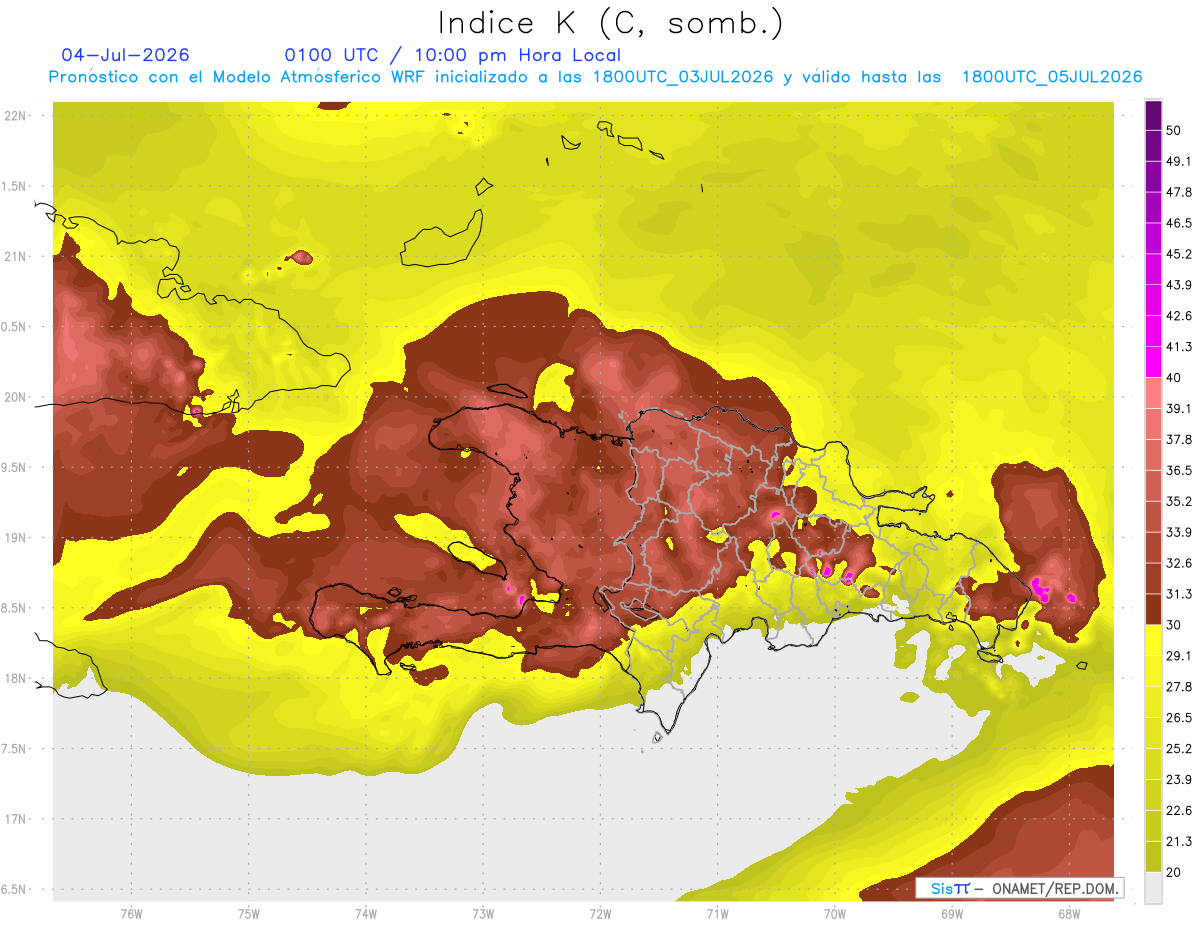This screenshot has height=927, width=1200.
Task: Click the color scale value "42.6"
Action: click(1179, 316)
